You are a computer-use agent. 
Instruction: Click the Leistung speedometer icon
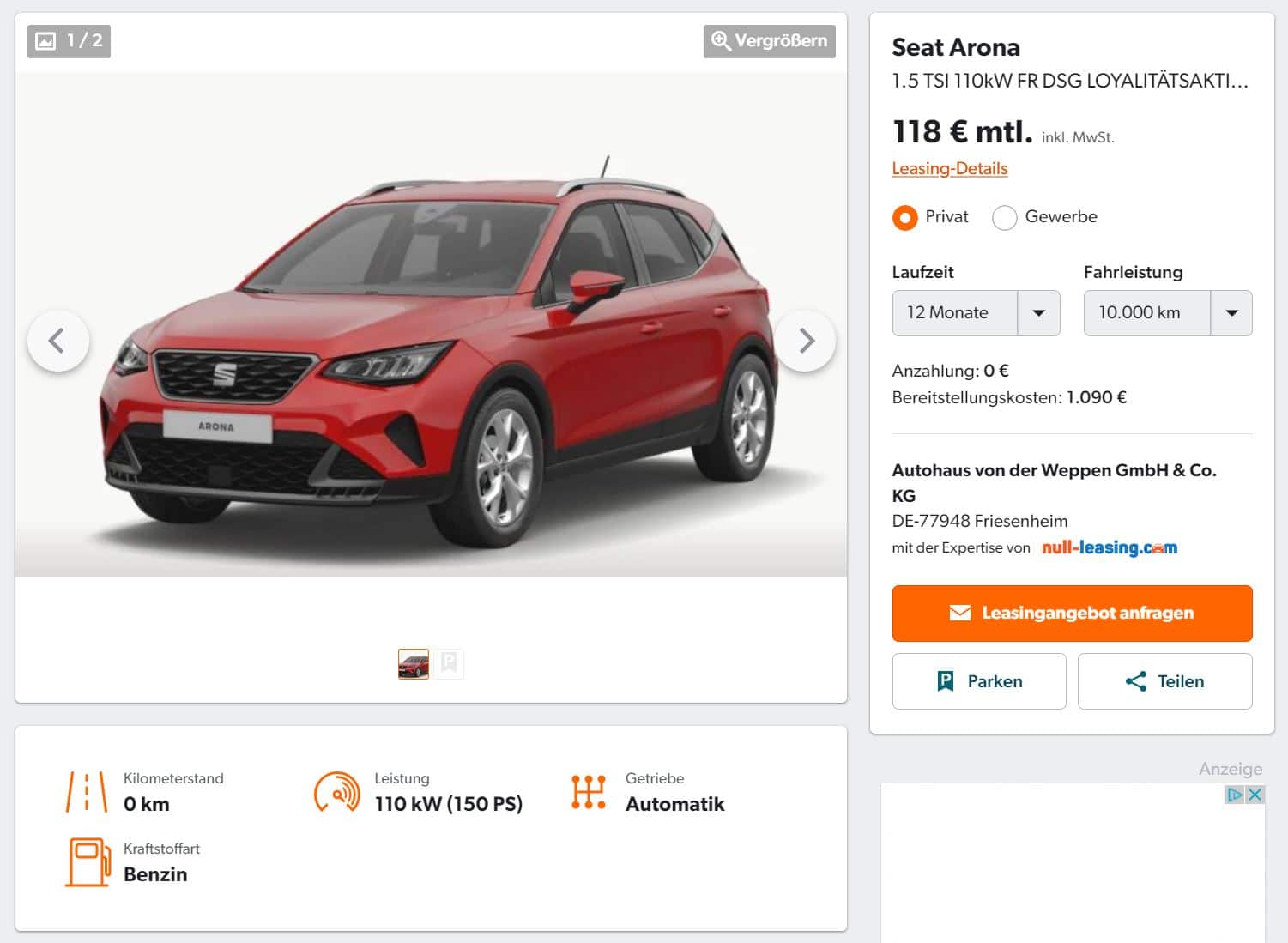point(337,791)
